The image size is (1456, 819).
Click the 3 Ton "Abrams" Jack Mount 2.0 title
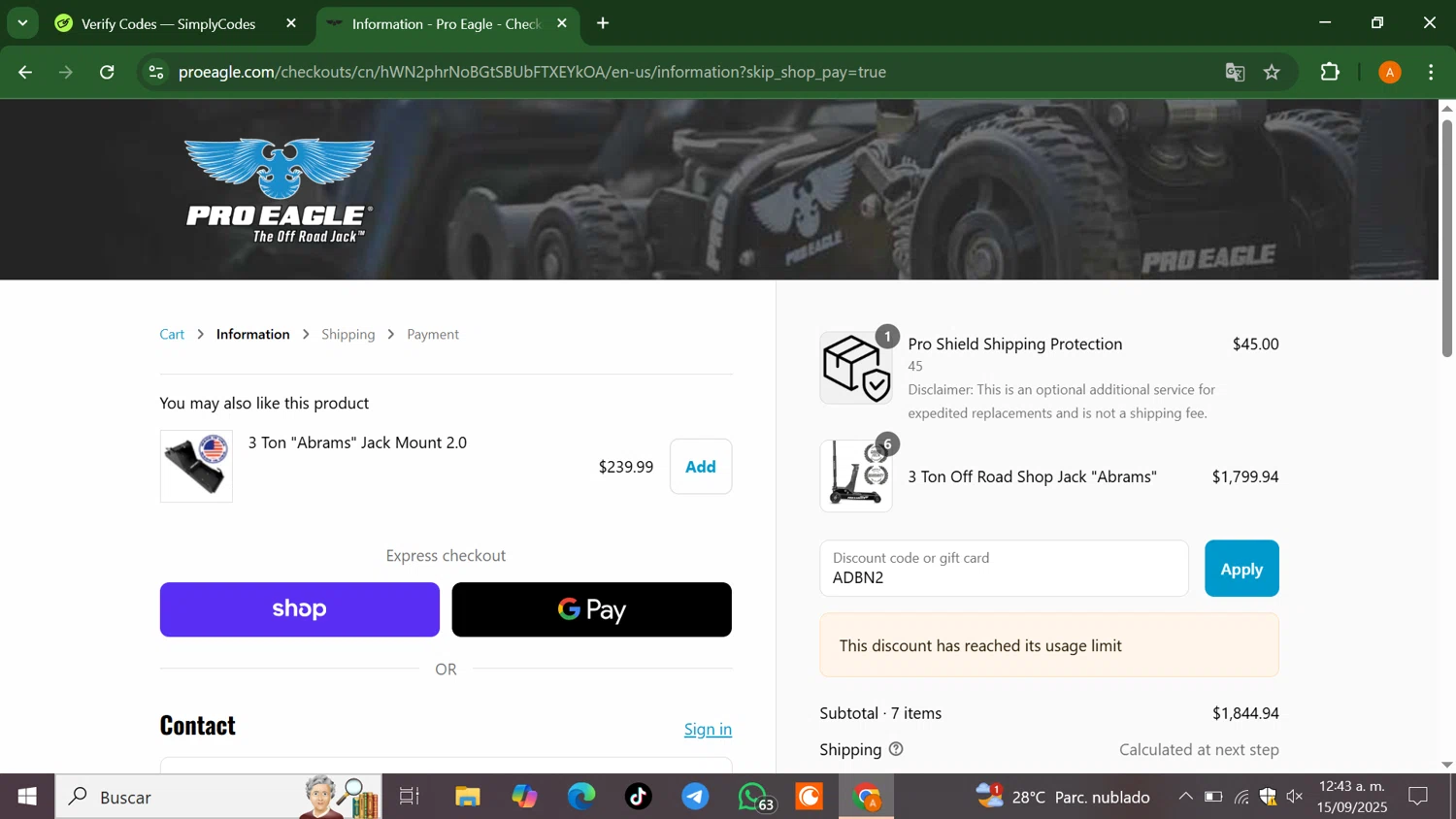click(x=357, y=442)
